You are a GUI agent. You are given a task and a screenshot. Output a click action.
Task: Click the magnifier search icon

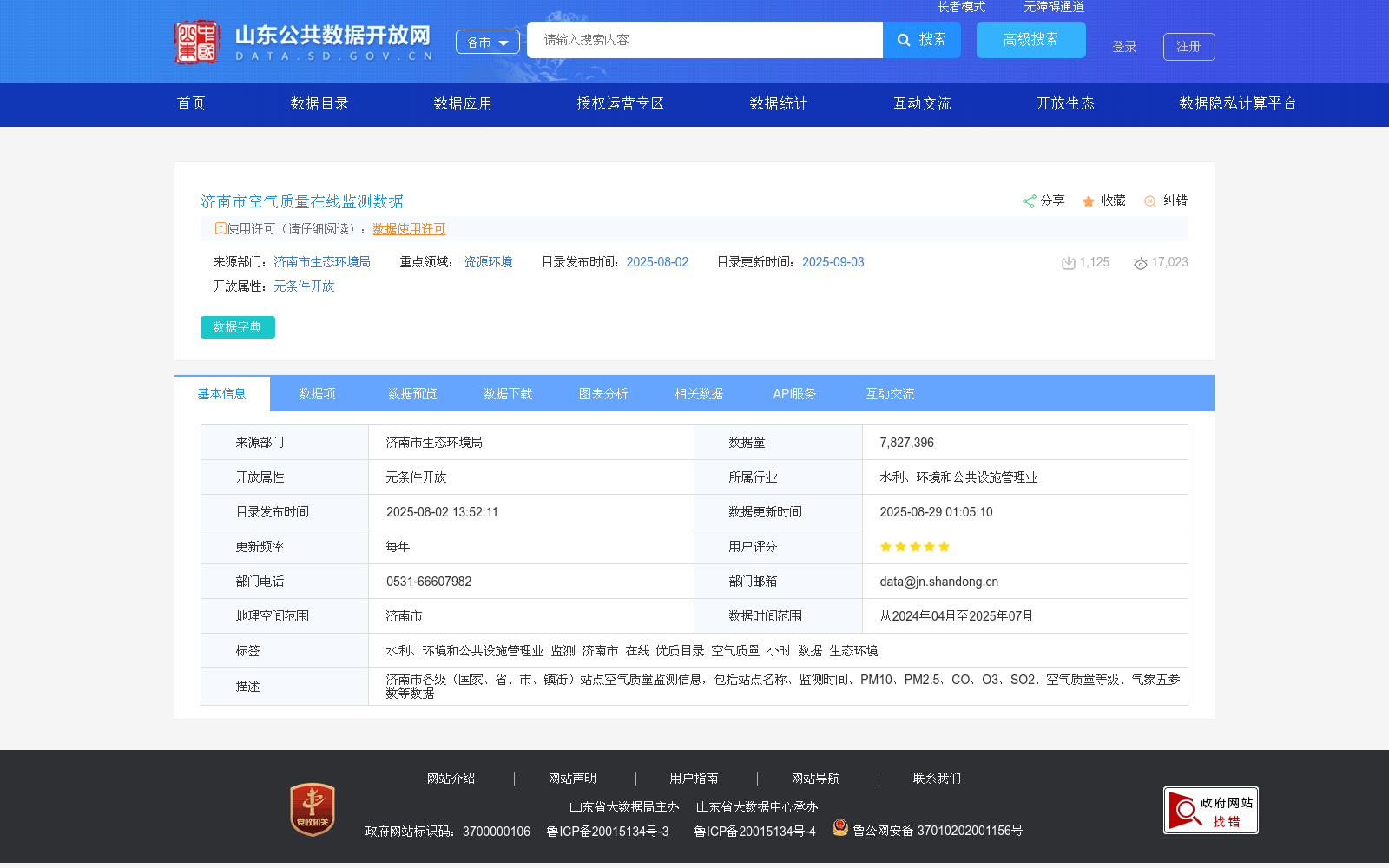click(903, 40)
